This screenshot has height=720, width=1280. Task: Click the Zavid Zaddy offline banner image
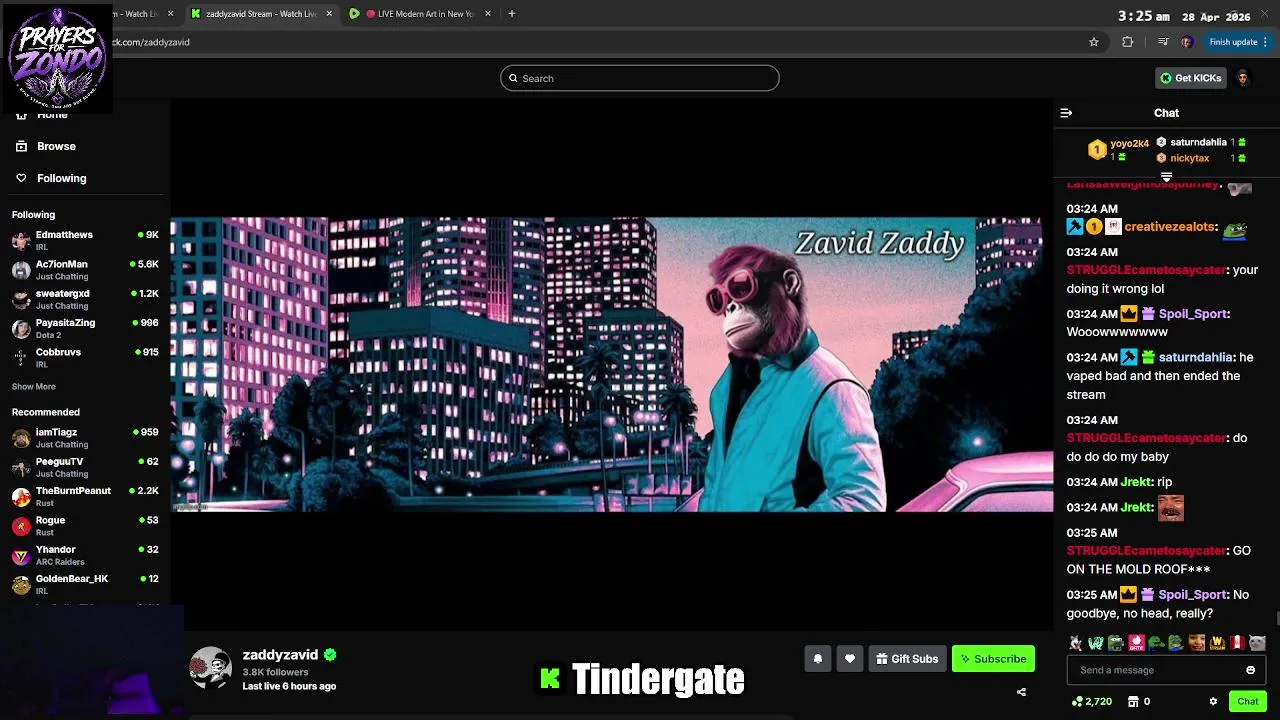tap(611, 364)
